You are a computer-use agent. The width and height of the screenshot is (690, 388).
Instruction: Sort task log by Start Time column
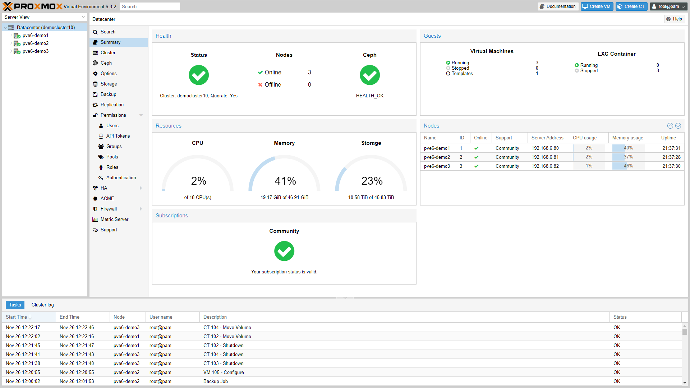click(29, 317)
